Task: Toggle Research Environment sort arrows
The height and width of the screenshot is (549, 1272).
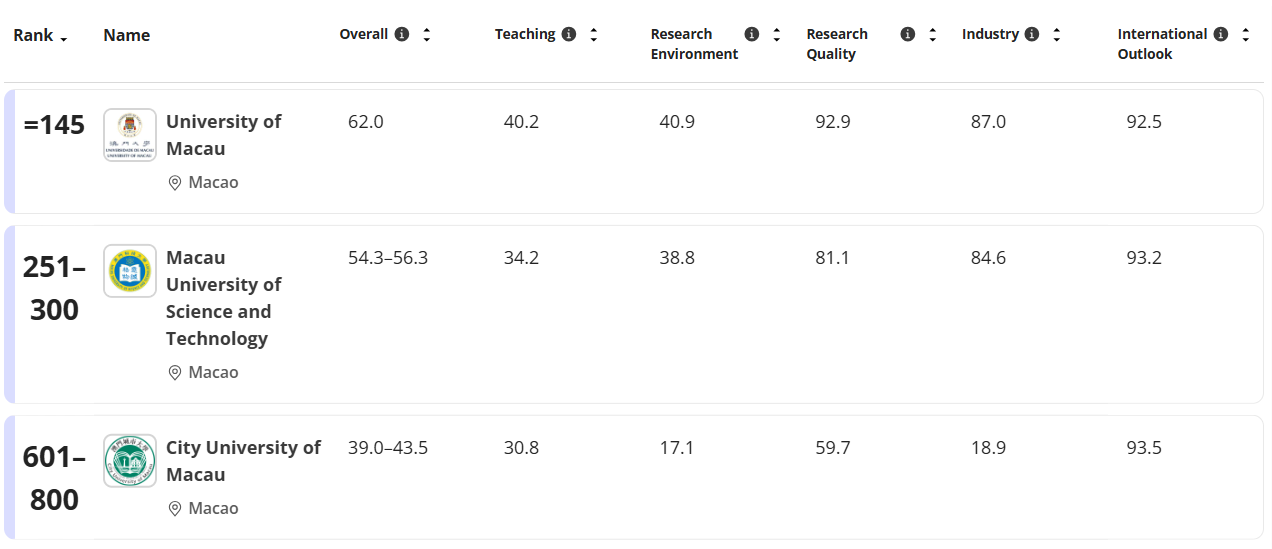Action: click(x=777, y=34)
